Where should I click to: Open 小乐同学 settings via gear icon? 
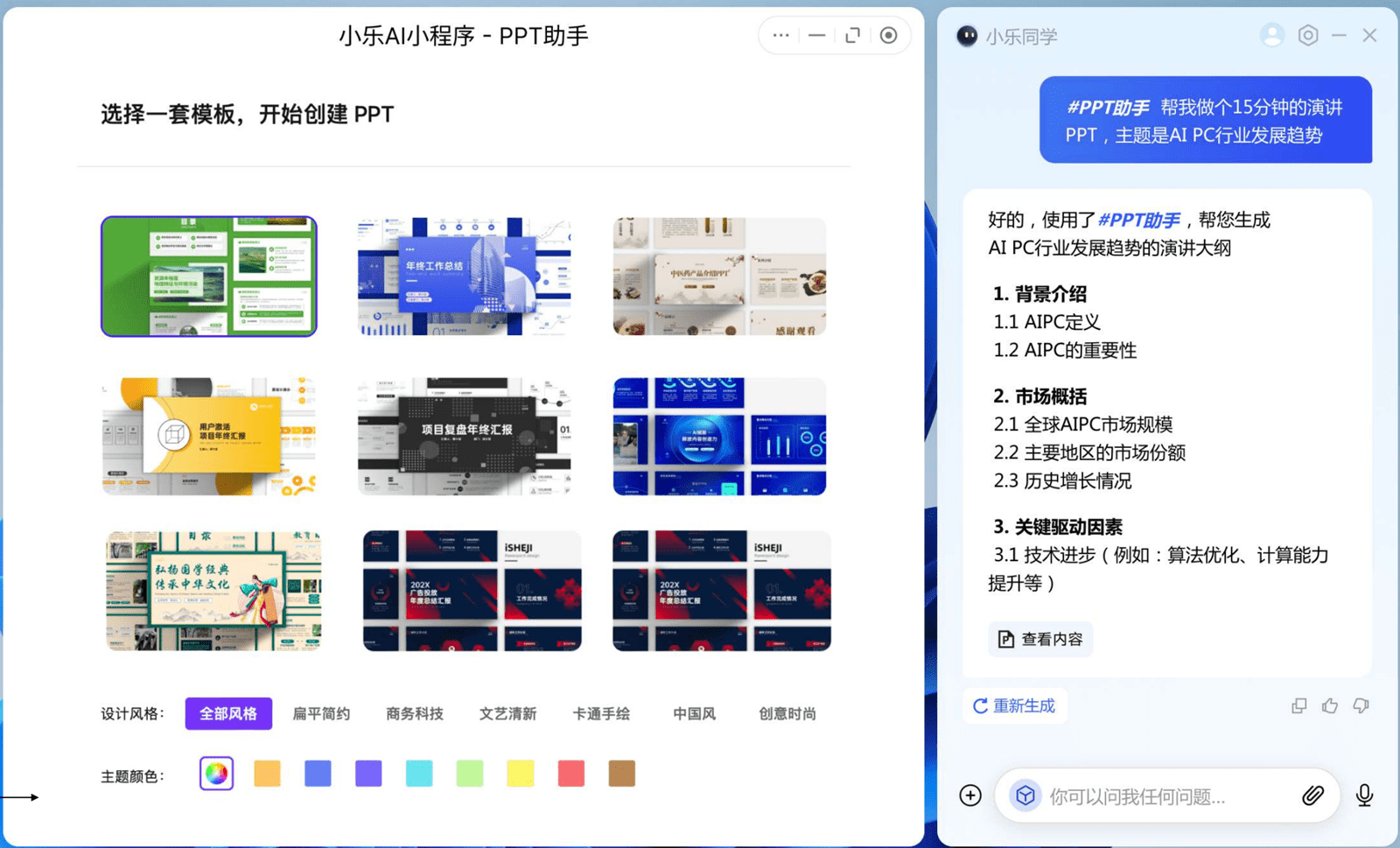(x=1308, y=35)
